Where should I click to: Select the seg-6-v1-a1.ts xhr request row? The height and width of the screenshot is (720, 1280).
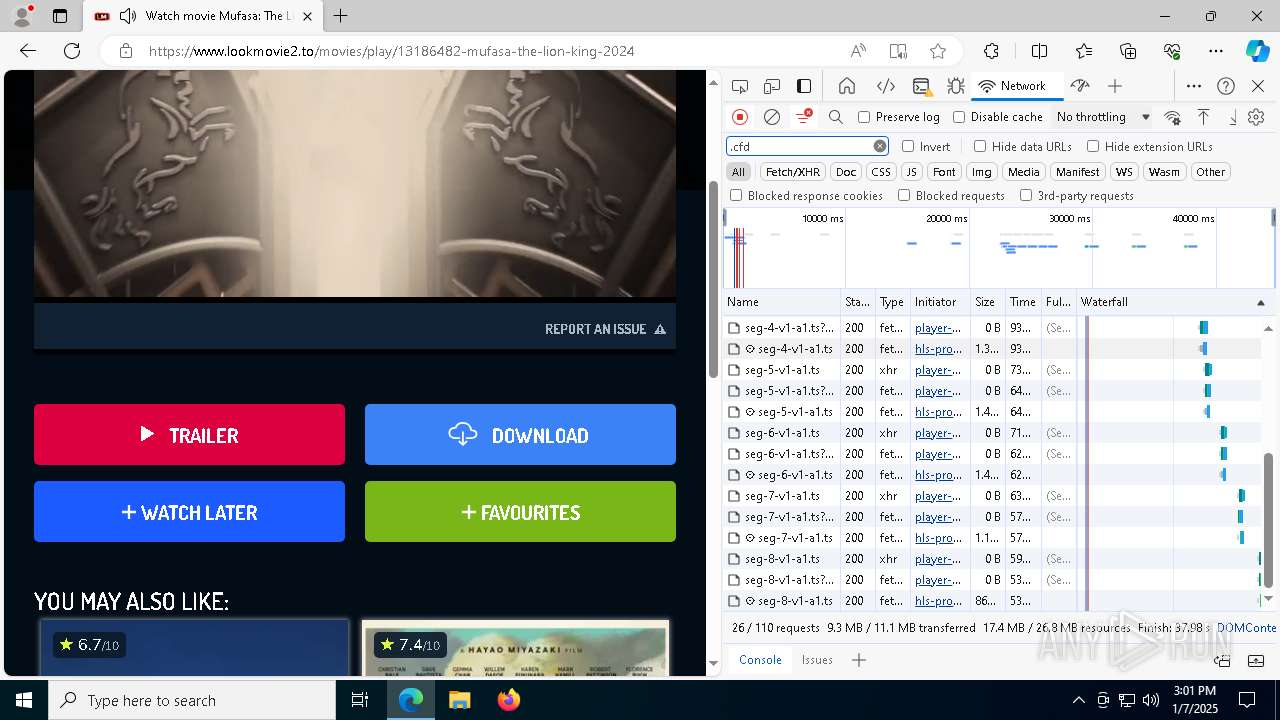click(x=990, y=433)
